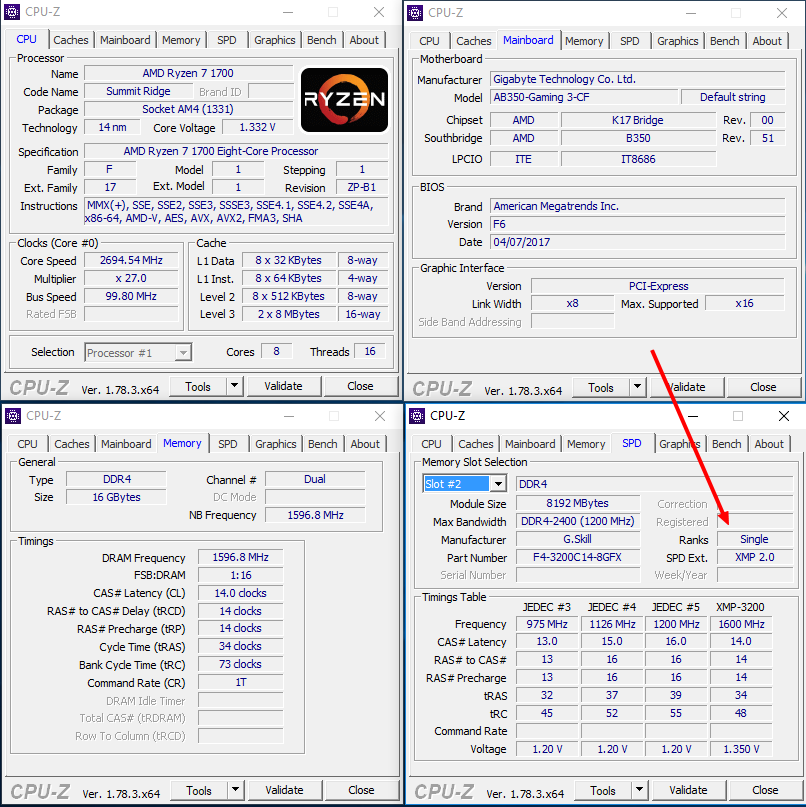
Task: Switch to Mainboard tab in the CPU window
Action: pyautogui.click(x=125, y=40)
